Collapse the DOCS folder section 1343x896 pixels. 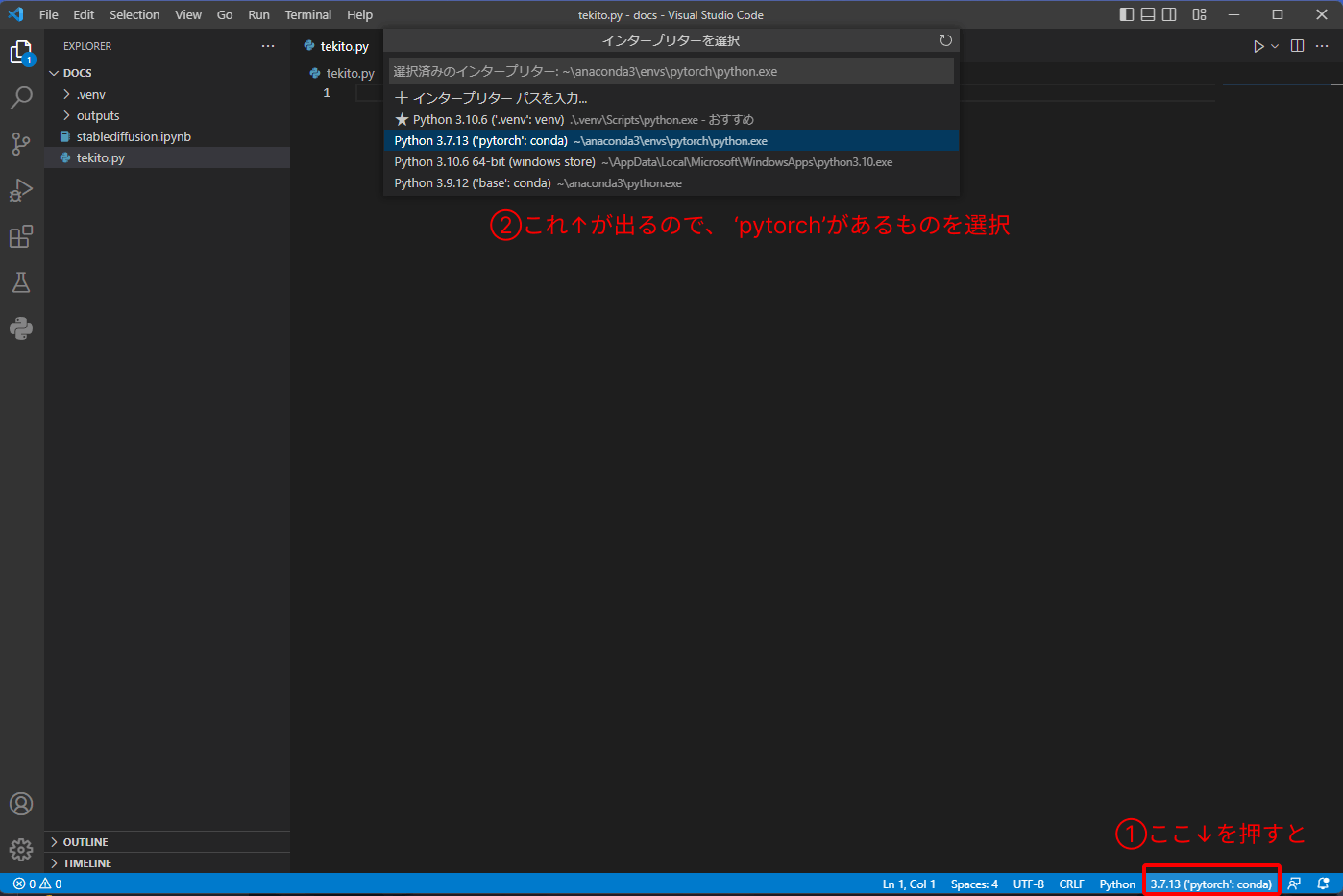(x=167, y=73)
